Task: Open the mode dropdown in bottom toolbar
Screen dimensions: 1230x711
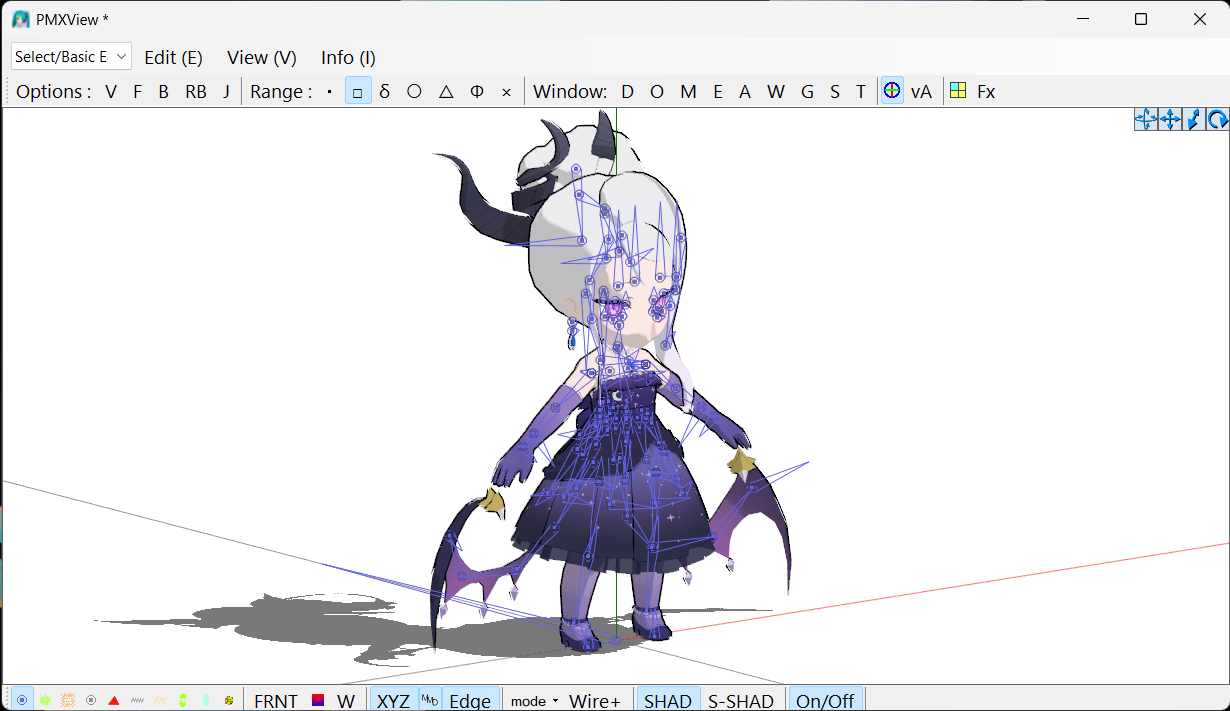Action: 535,701
